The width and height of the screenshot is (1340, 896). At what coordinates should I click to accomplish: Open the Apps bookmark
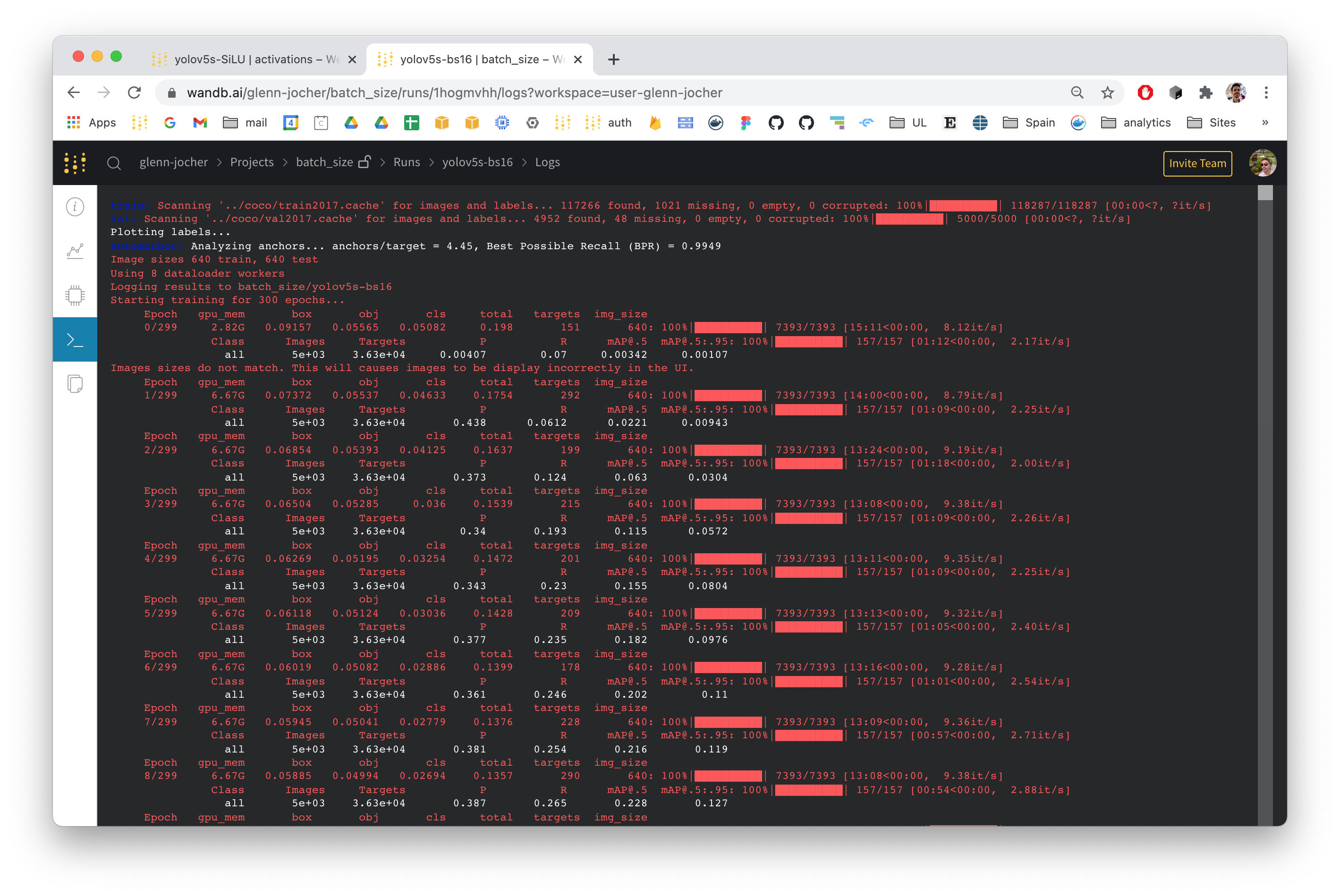[92, 122]
